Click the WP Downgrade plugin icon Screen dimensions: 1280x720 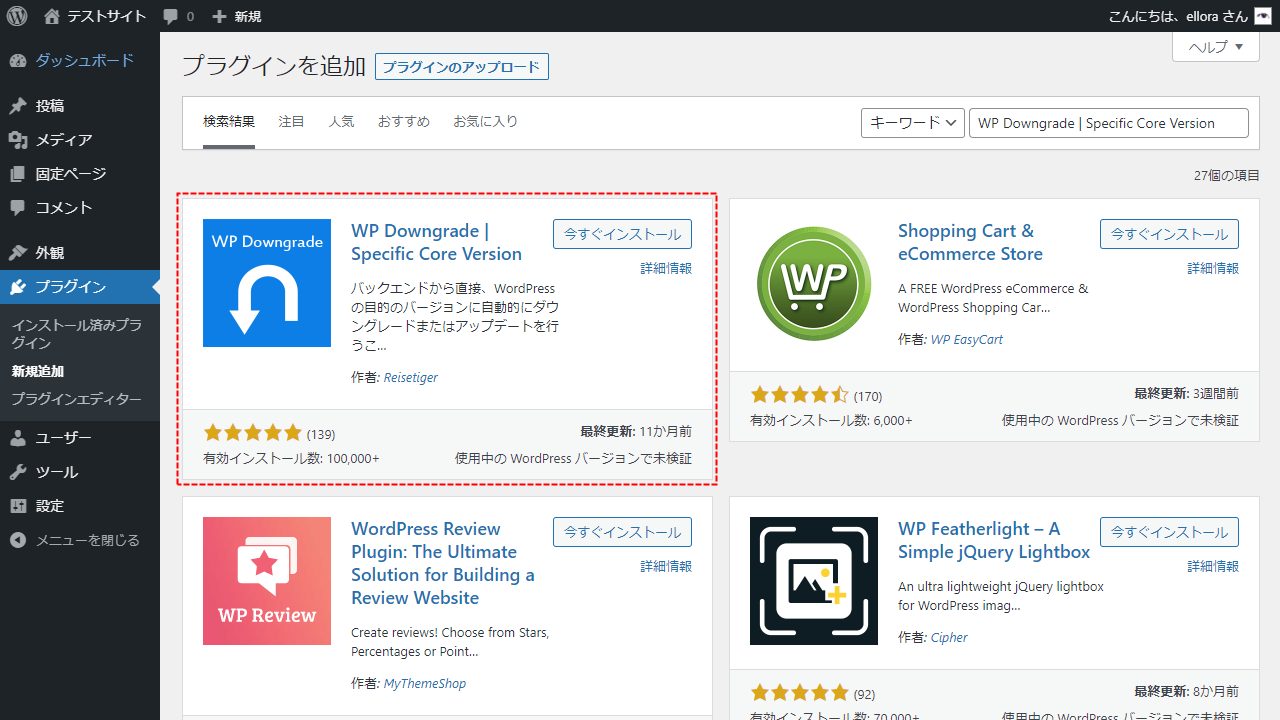tap(267, 283)
